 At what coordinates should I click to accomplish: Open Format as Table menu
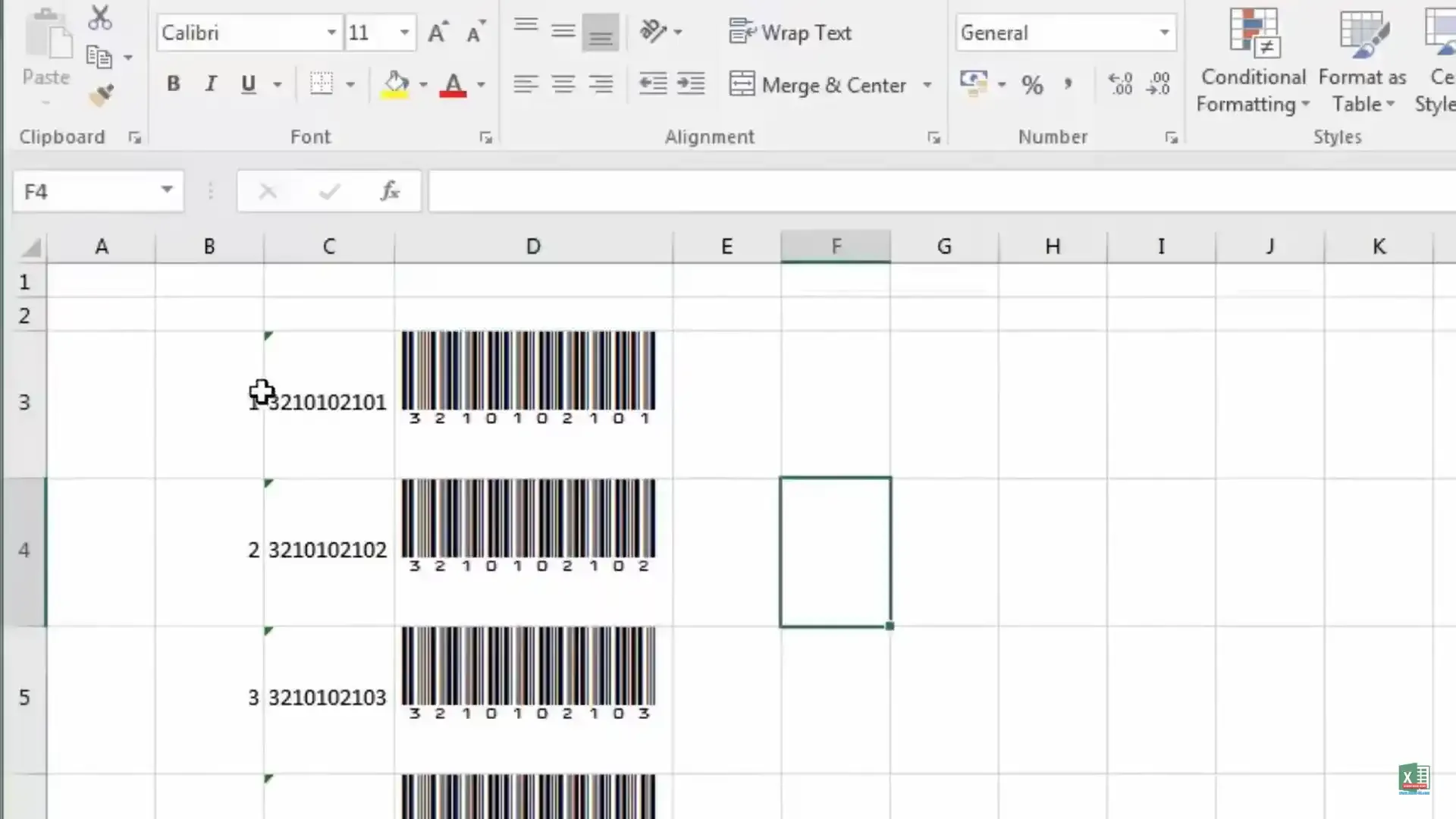[1363, 61]
